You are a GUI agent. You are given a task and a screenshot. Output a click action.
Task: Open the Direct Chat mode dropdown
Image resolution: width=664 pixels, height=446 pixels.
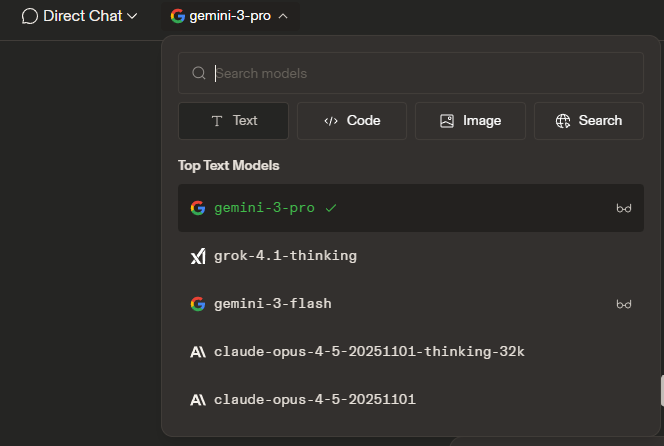click(x=80, y=16)
